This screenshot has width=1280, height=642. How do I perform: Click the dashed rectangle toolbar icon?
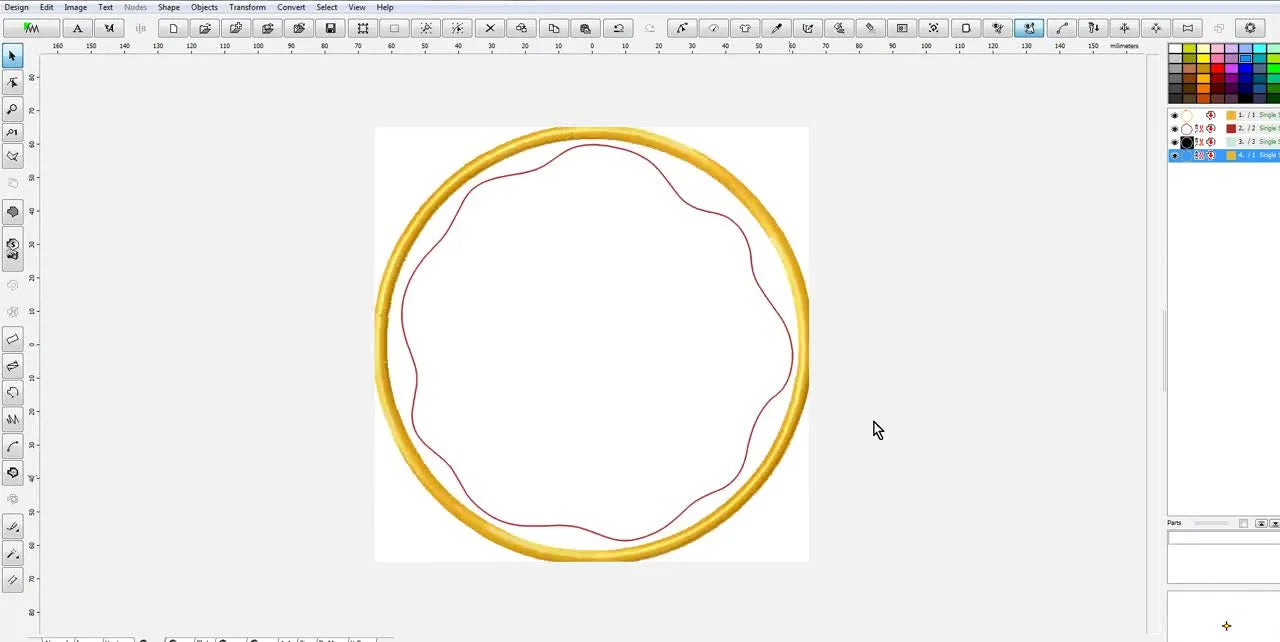(394, 28)
